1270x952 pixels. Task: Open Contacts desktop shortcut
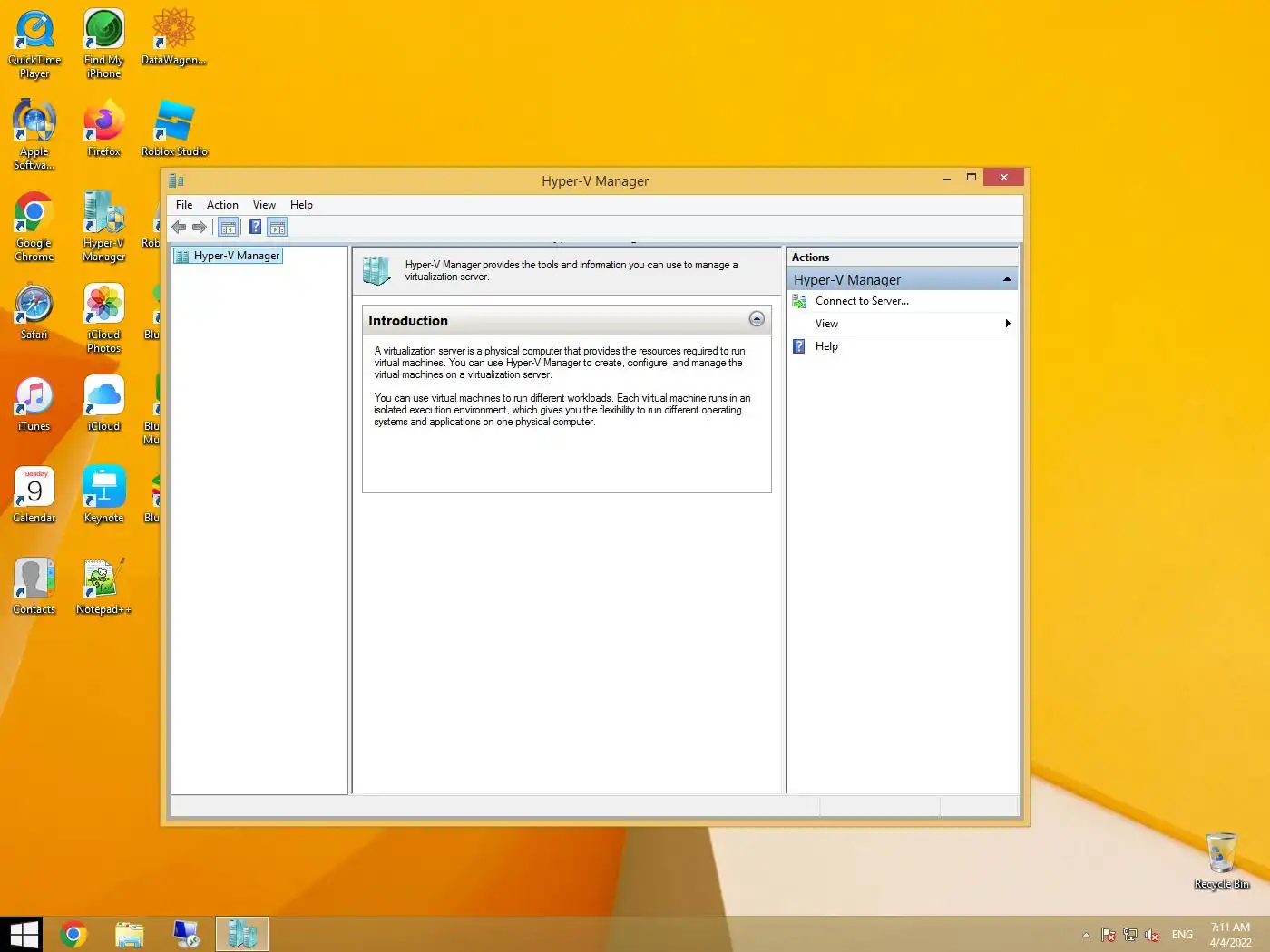tap(34, 588)
